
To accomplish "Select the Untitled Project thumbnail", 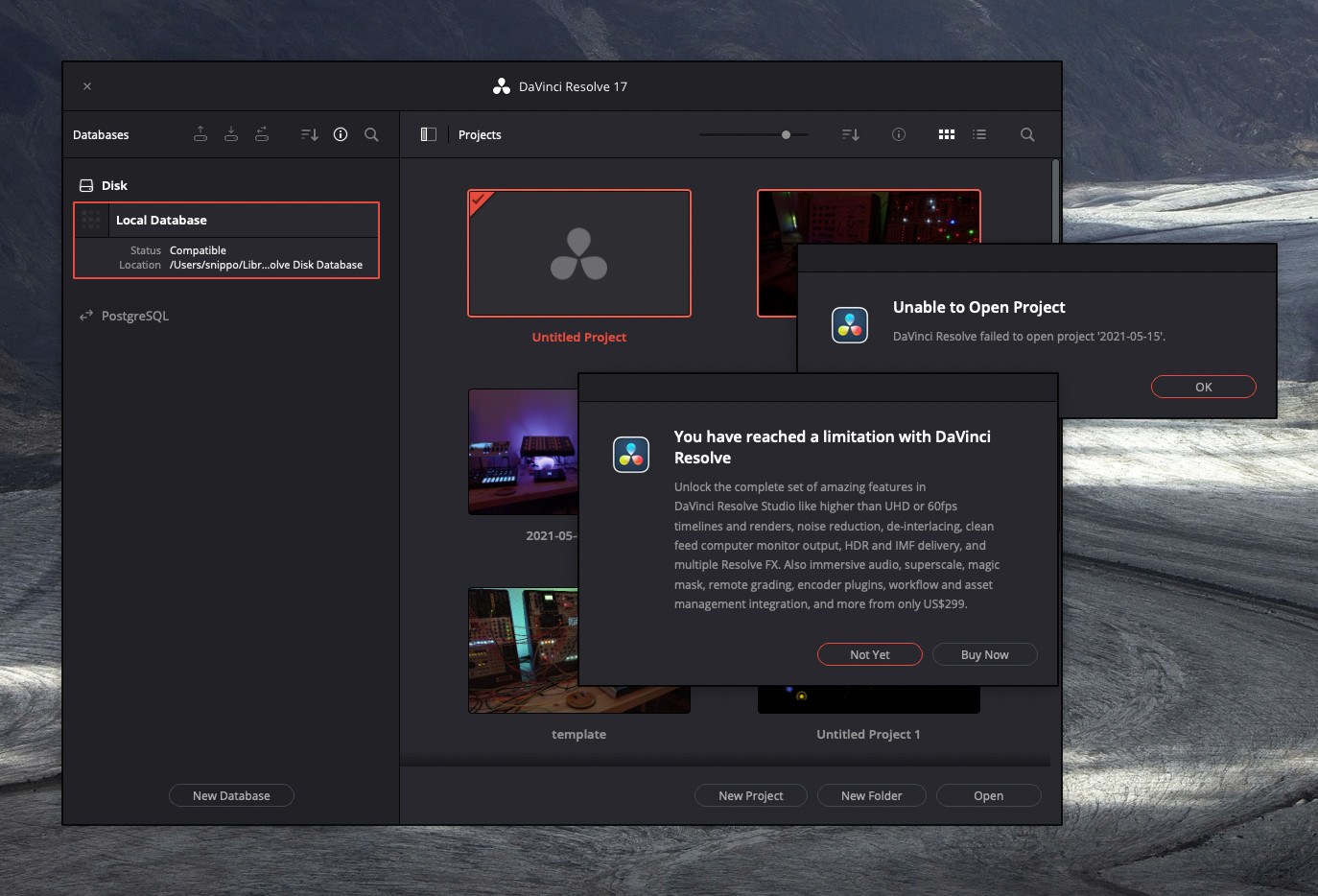I will click(x=579, y=253).
